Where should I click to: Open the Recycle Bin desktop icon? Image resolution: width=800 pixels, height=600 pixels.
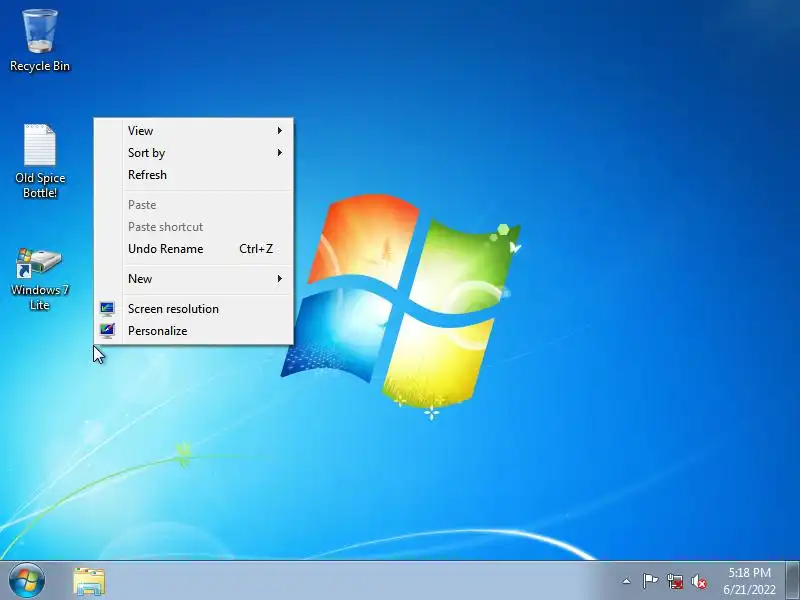[40, 41]
